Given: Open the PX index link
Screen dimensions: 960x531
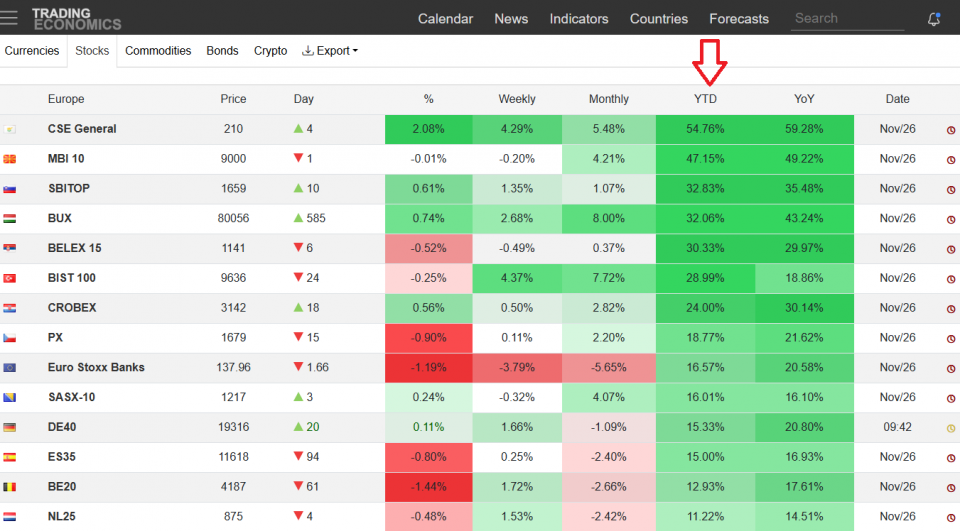Looking at the screenshot, I should coord(55,337).
